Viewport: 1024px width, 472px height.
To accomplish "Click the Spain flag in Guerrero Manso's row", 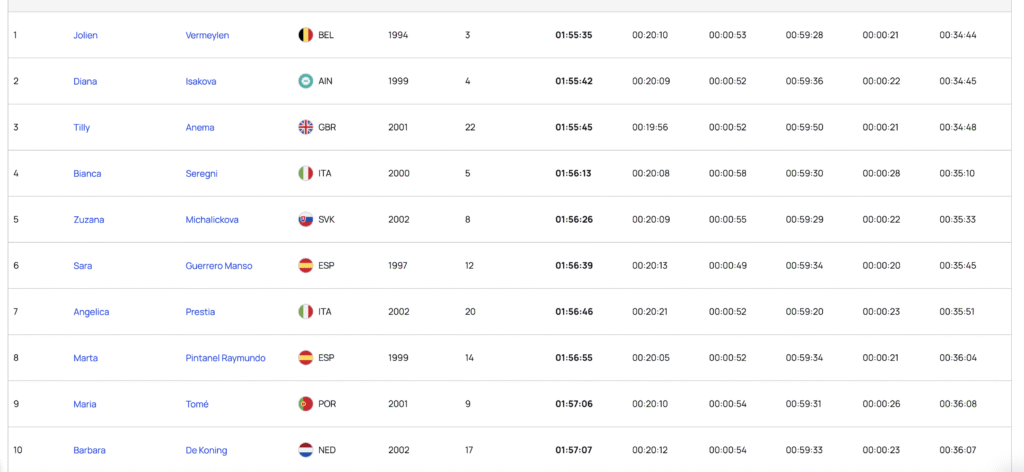I will coord(306,265).
